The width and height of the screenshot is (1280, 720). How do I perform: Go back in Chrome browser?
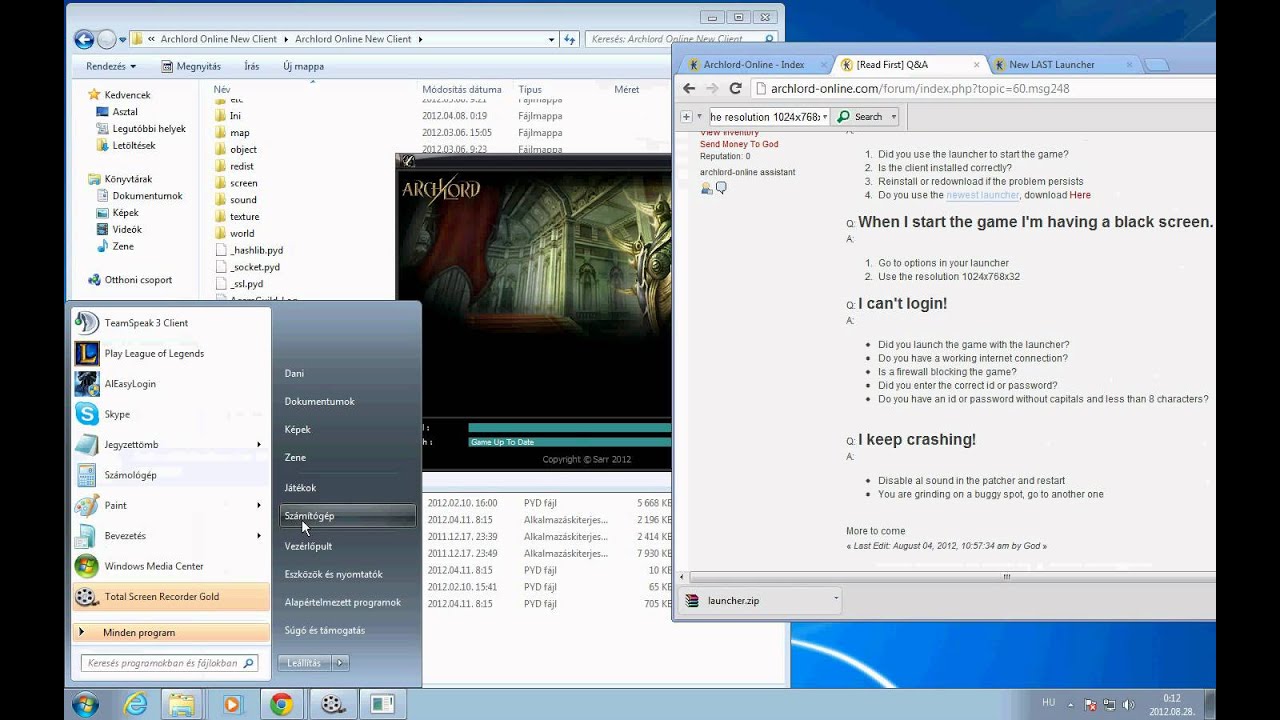689,88
